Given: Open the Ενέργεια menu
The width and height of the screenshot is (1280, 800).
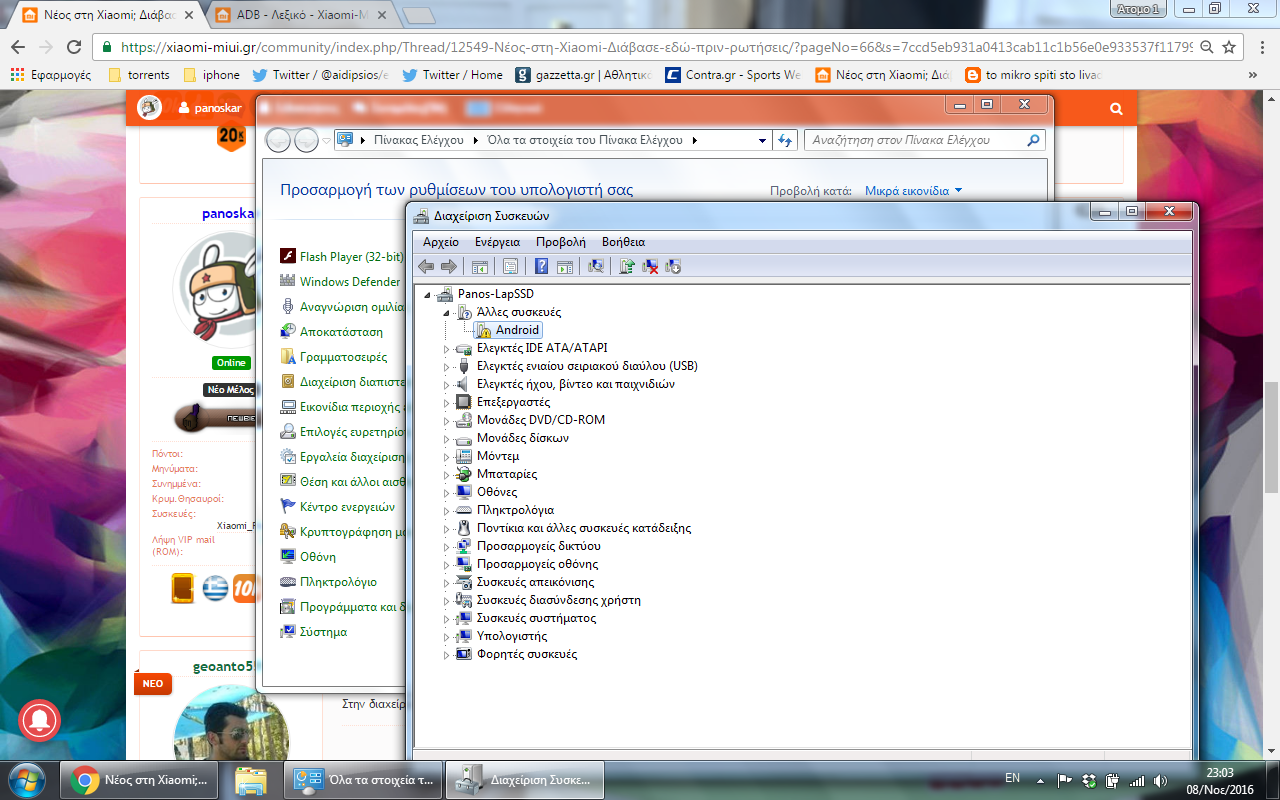Looking at the screenshot, I should coord(497,242).
